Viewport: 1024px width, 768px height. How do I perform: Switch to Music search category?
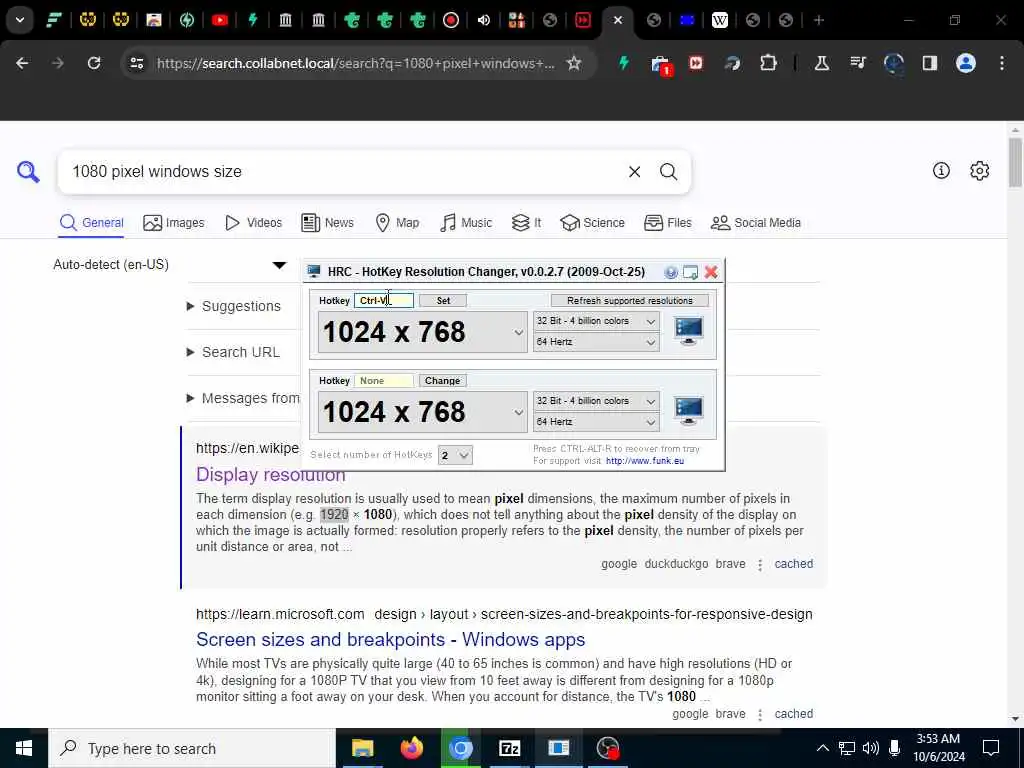[x=466, y=223]
